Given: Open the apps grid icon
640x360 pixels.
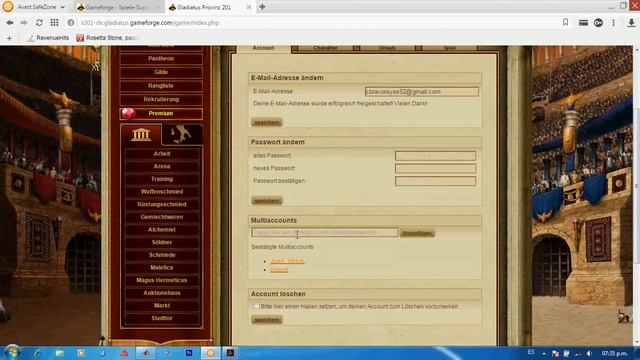Looking at the screenshot, I should pyautogui.click(x=54, y=23).
